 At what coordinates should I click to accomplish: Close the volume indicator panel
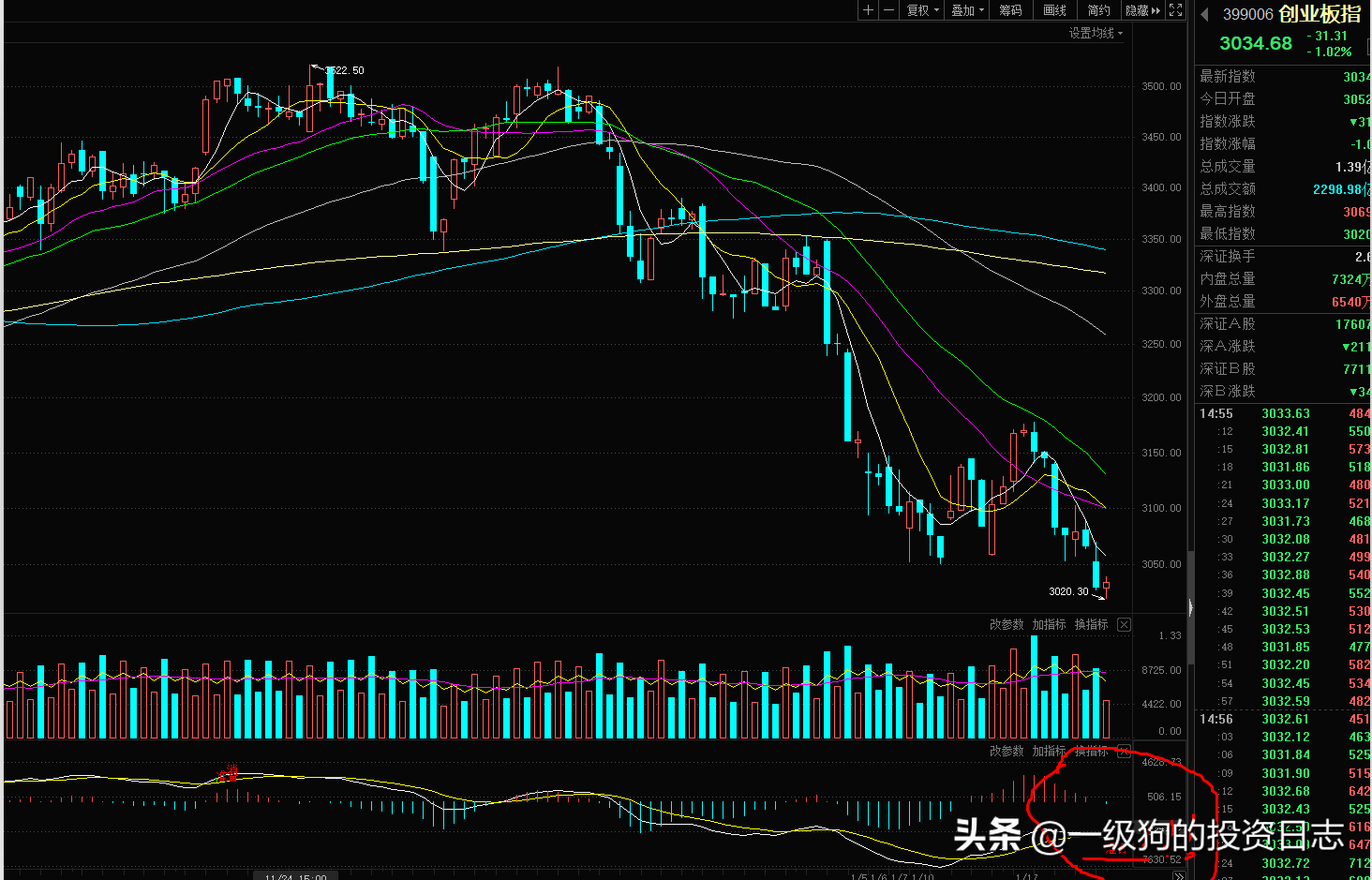coord(1124,625)
